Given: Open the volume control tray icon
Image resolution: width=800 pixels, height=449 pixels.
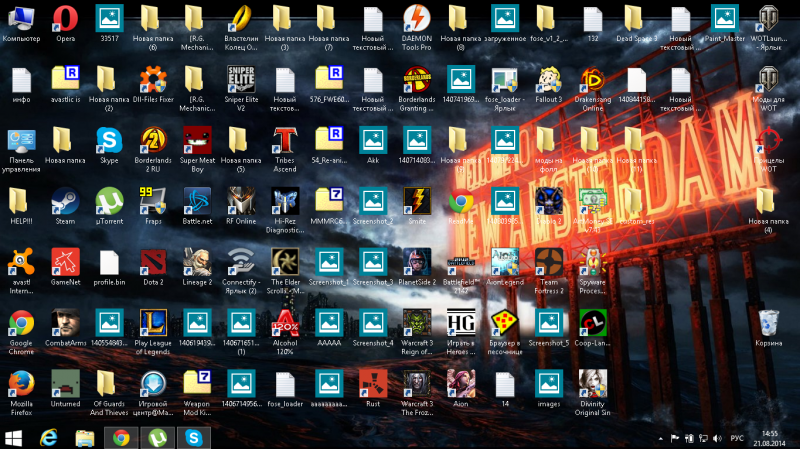Looking at the screenshot, I should pos(717,438).
